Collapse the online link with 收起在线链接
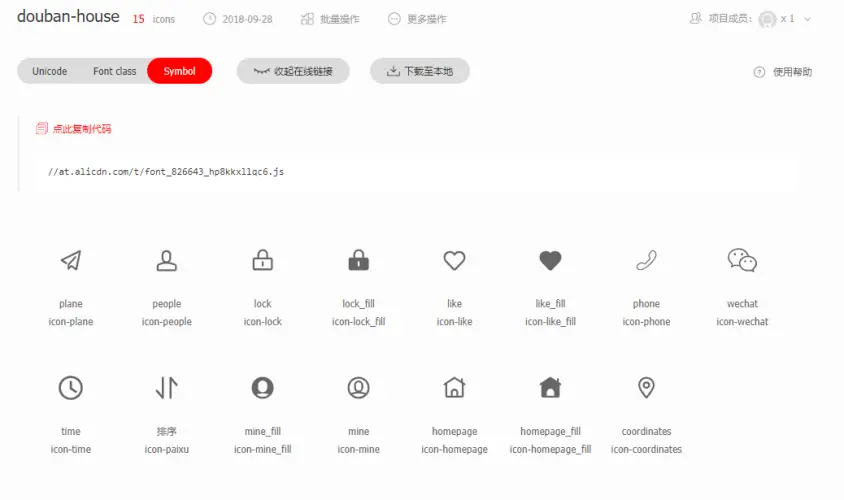The height and width of the screenshot is (500, 844). click(293, 71)
